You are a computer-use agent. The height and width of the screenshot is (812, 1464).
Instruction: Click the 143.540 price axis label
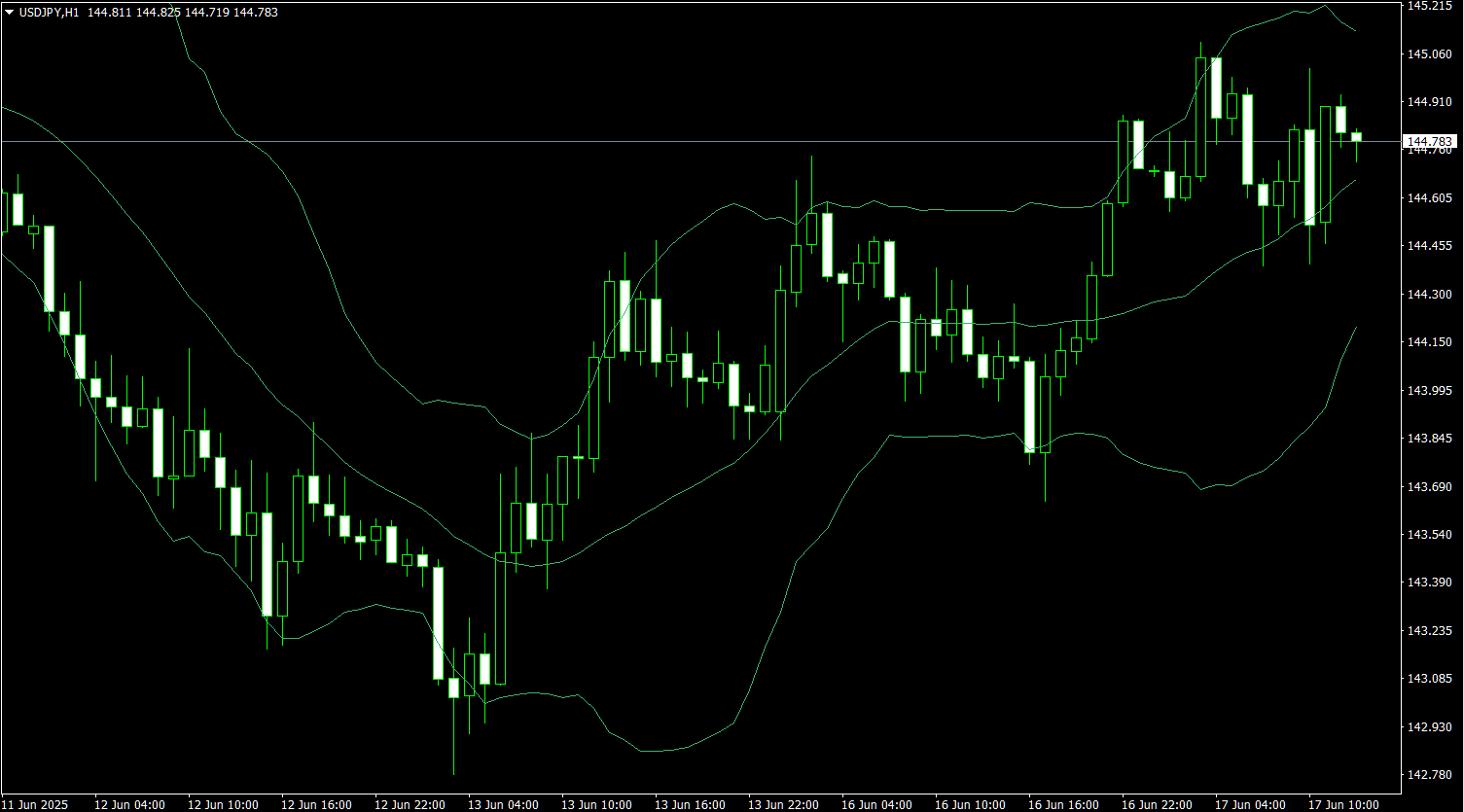(1429, 535)
